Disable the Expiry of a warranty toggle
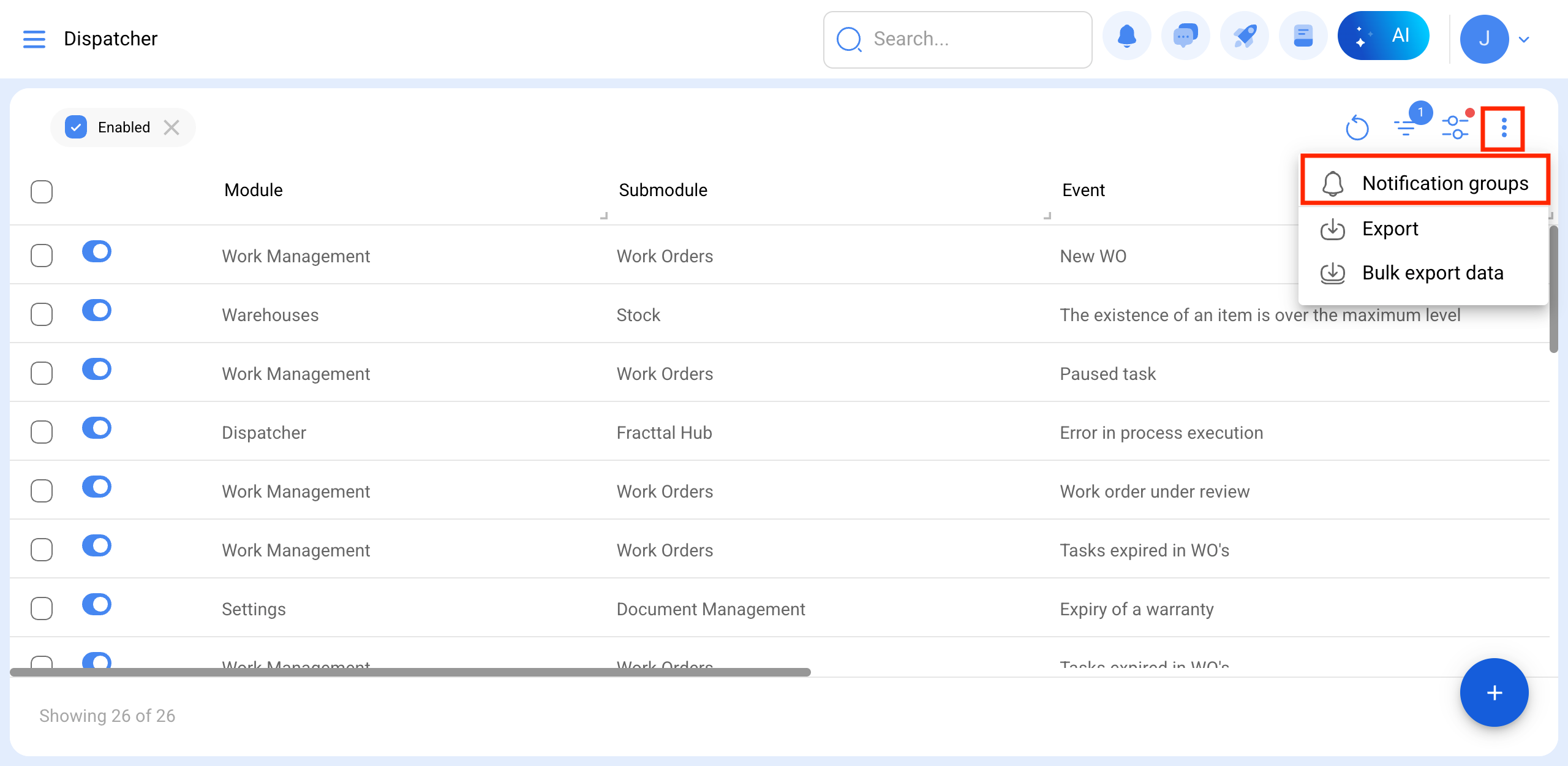 (97, 604)
